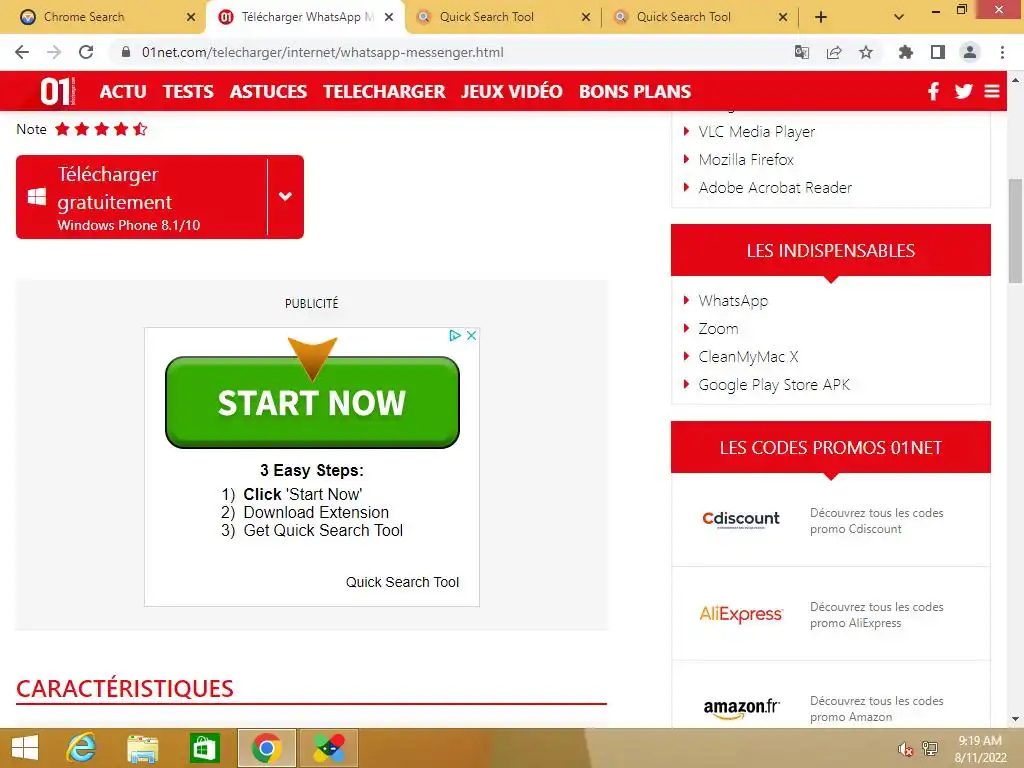Screen dimensions: 1024x768
Task: Open the 01net hamburger menu
Action: pyautogui.click(x=992, y=91)
